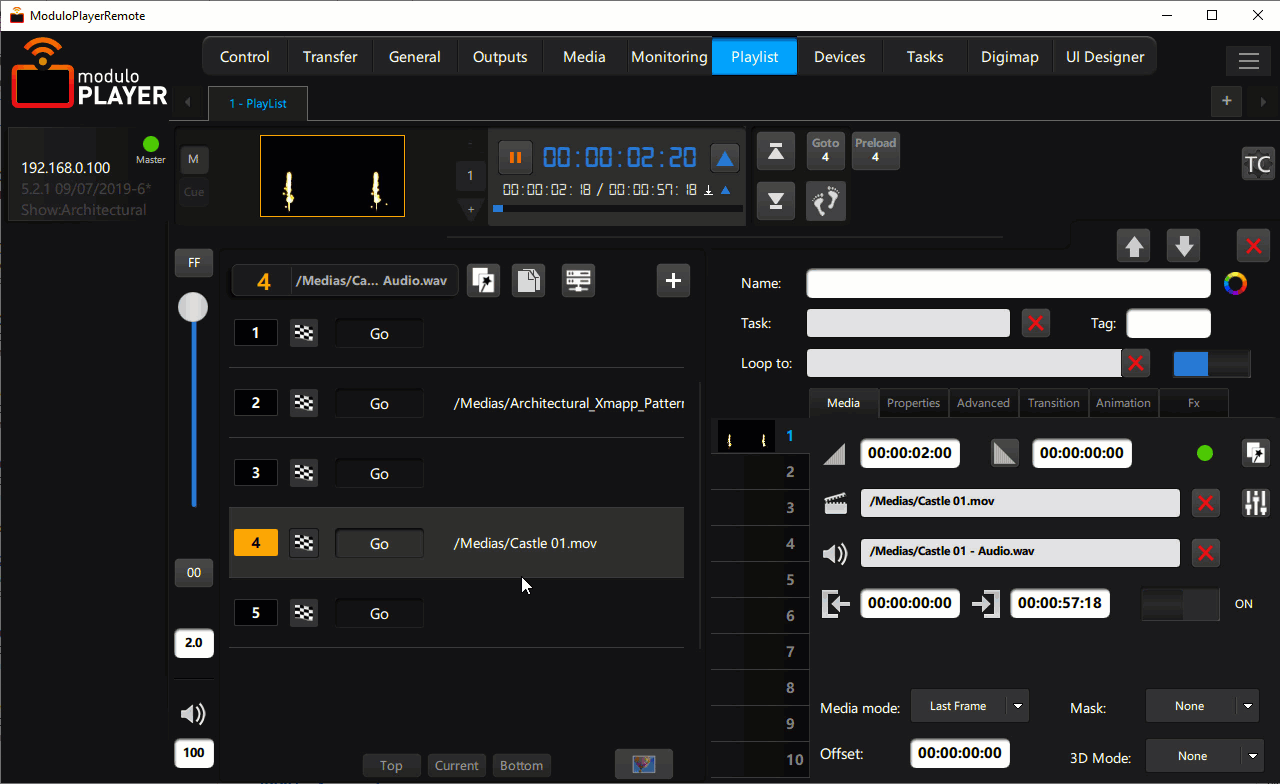Click the Top scroll button
The image size is (1280, 784).
391,766
